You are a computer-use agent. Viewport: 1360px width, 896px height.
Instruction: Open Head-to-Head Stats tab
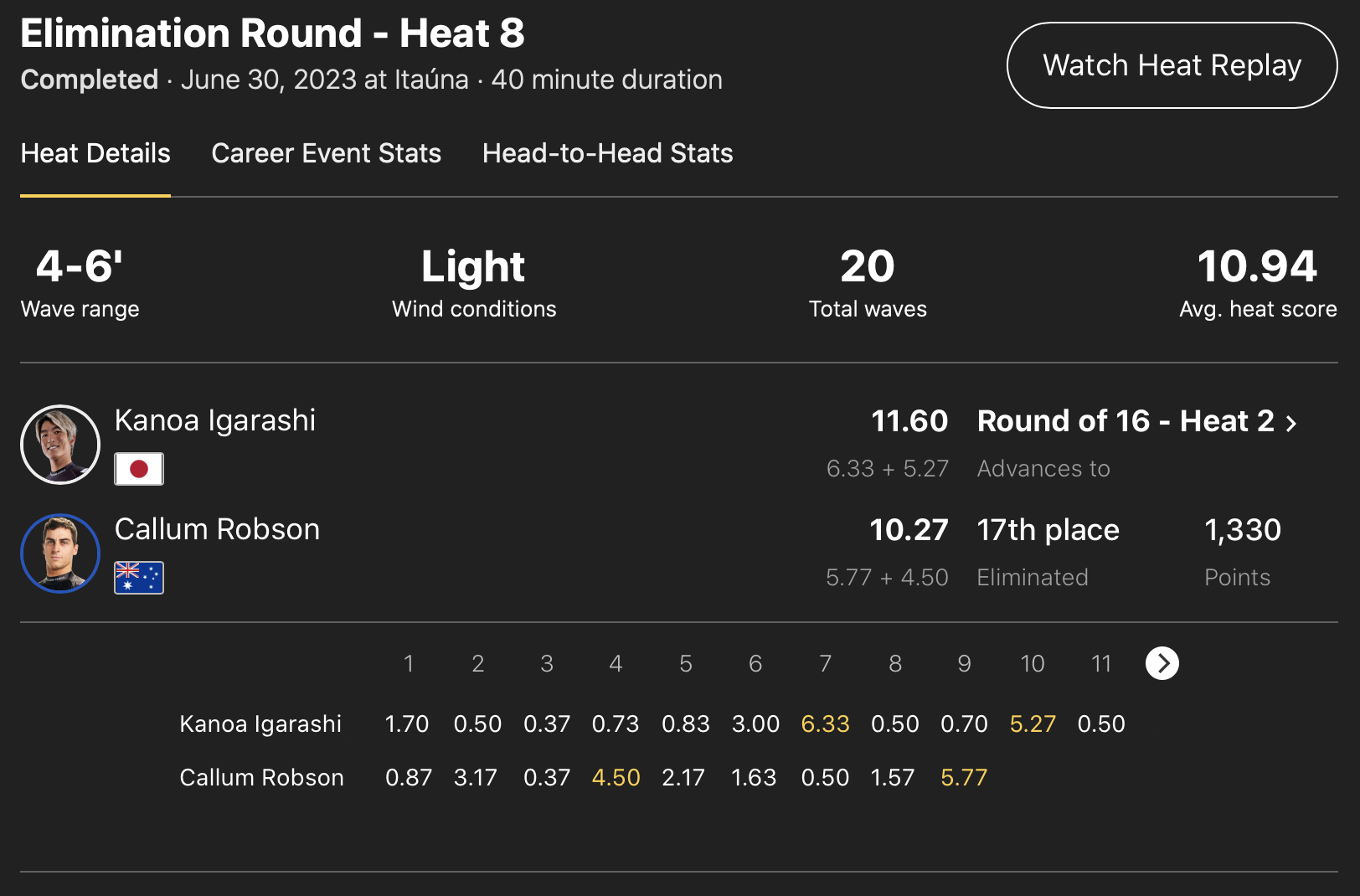pyautogui.click(x=607, y=153)
